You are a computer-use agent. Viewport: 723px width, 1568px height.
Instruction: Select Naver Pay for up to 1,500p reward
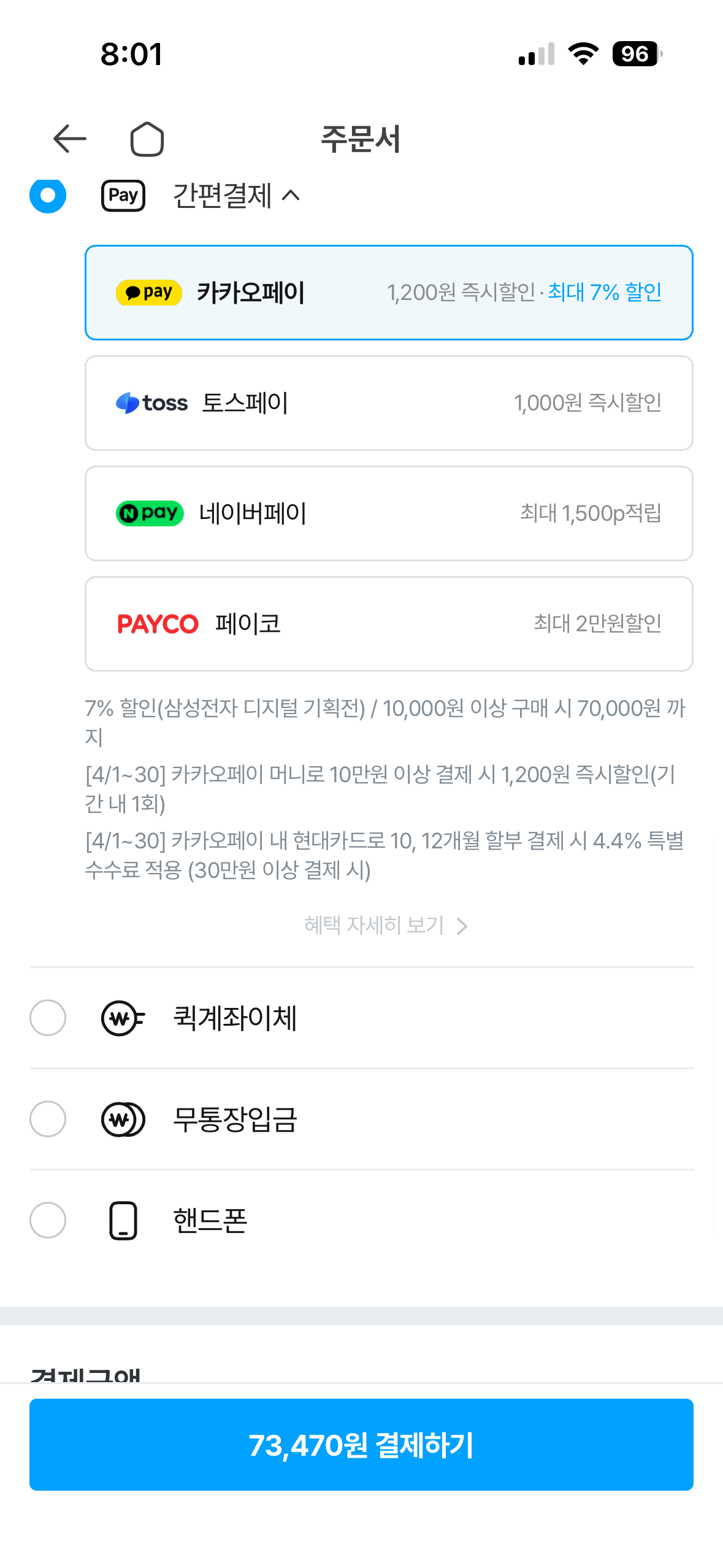[x=388, y=513]
